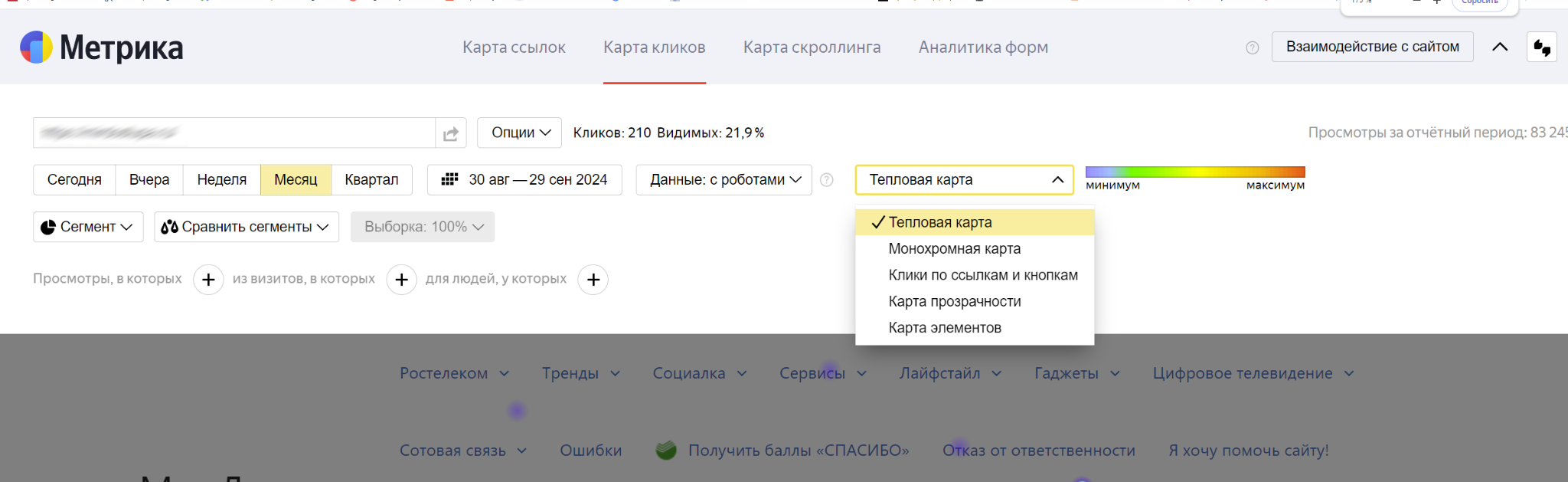Switch to Карта скроллинга tab
This screenshot has width=1568, height=482.
tap(812, 48)
